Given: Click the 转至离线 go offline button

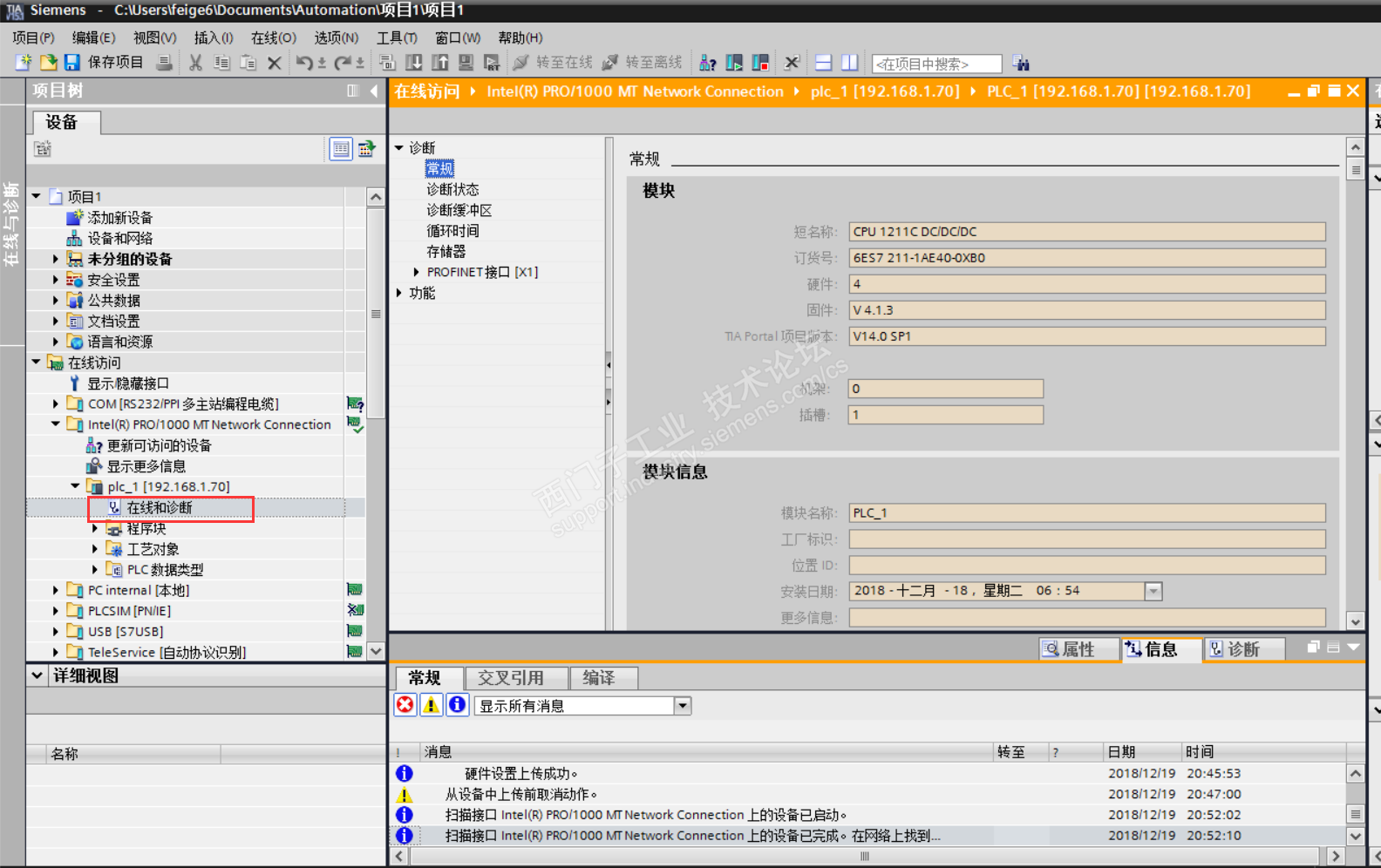Looking at the screenshot, I should click(x=643, y=63).
